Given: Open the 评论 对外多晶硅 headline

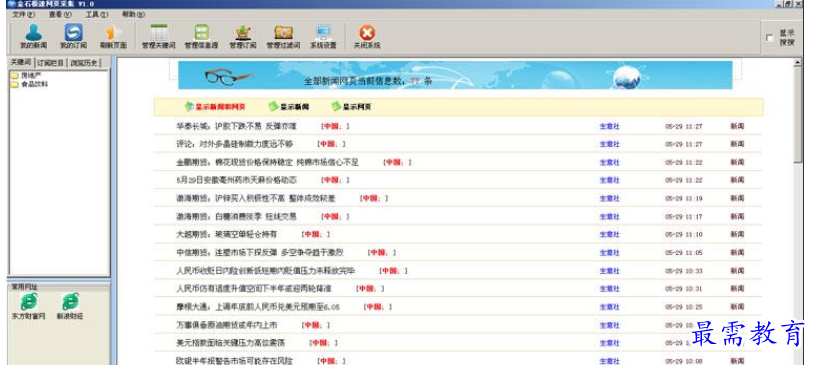Looking at the screenshot, I should [234, 144].
